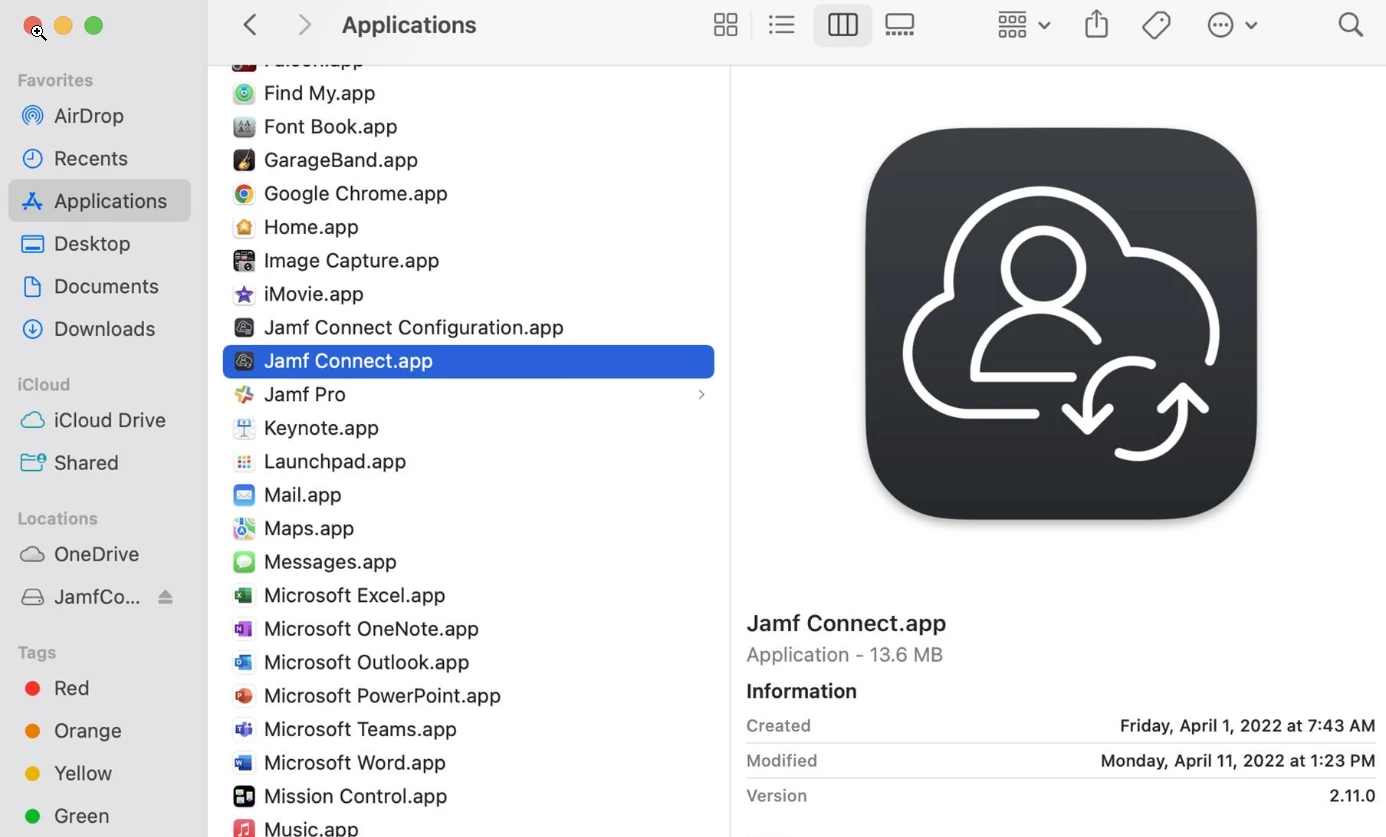Select Image Capture.app icon

coord(244,261)
